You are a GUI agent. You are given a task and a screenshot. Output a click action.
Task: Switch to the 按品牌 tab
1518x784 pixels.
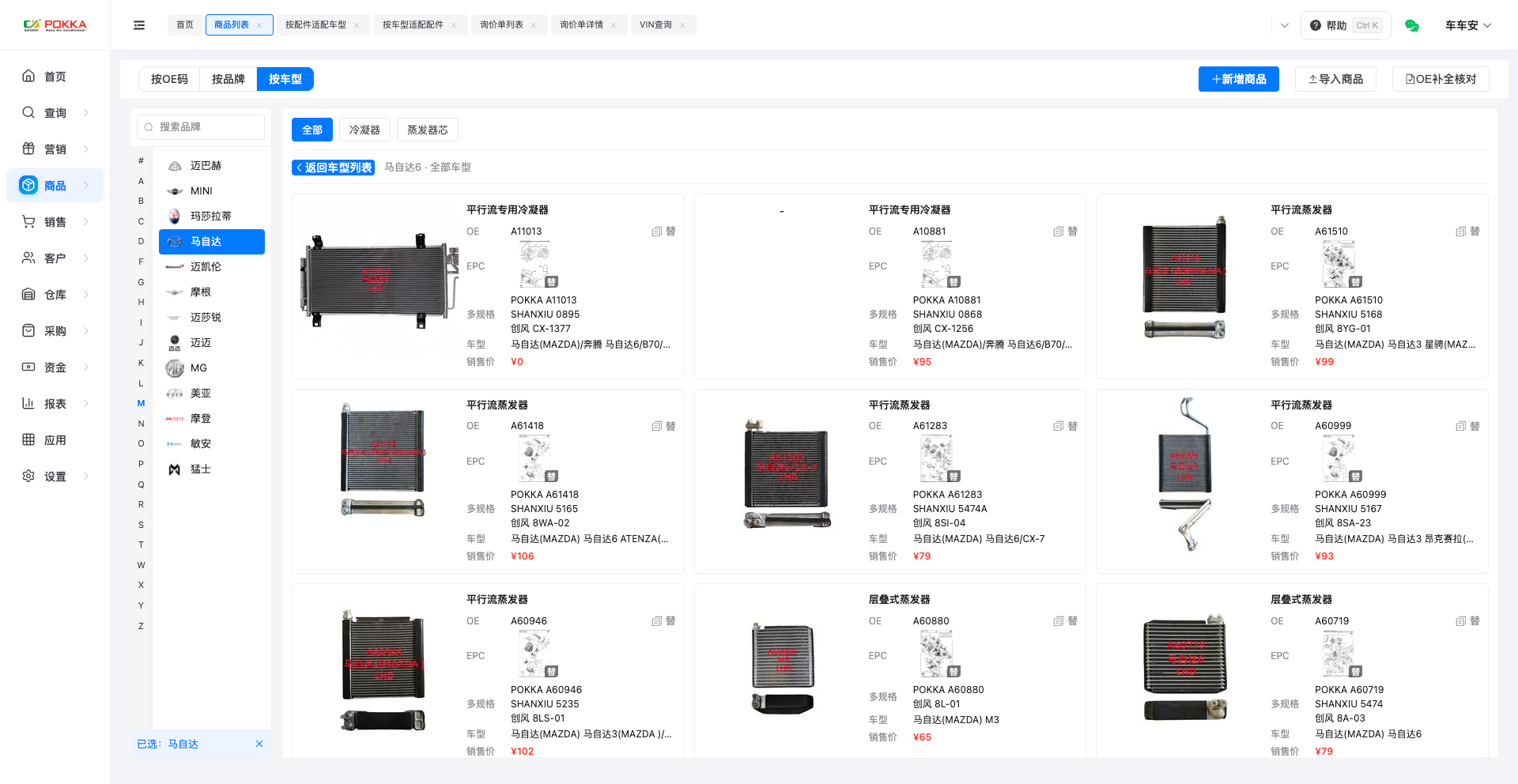click(228, 79)
